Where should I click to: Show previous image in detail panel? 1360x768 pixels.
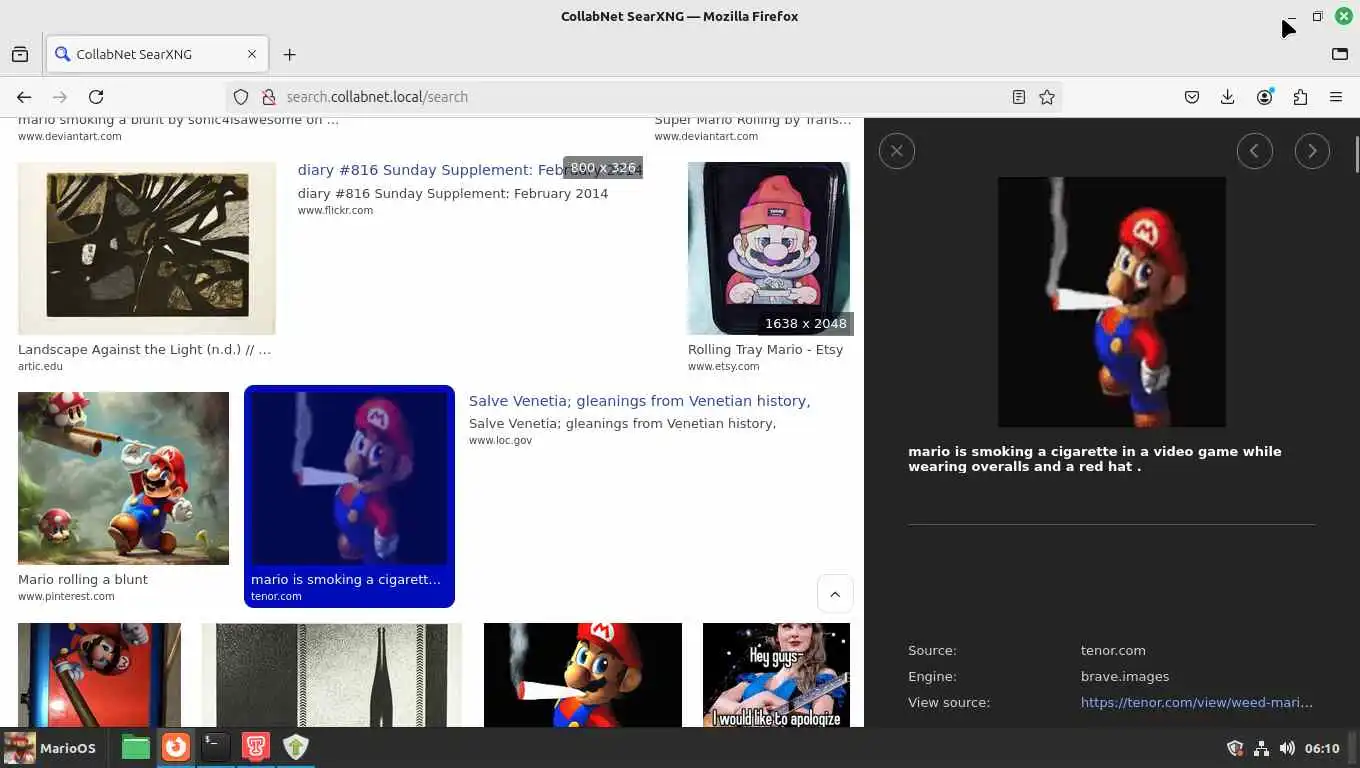(x=1254, y=151)
